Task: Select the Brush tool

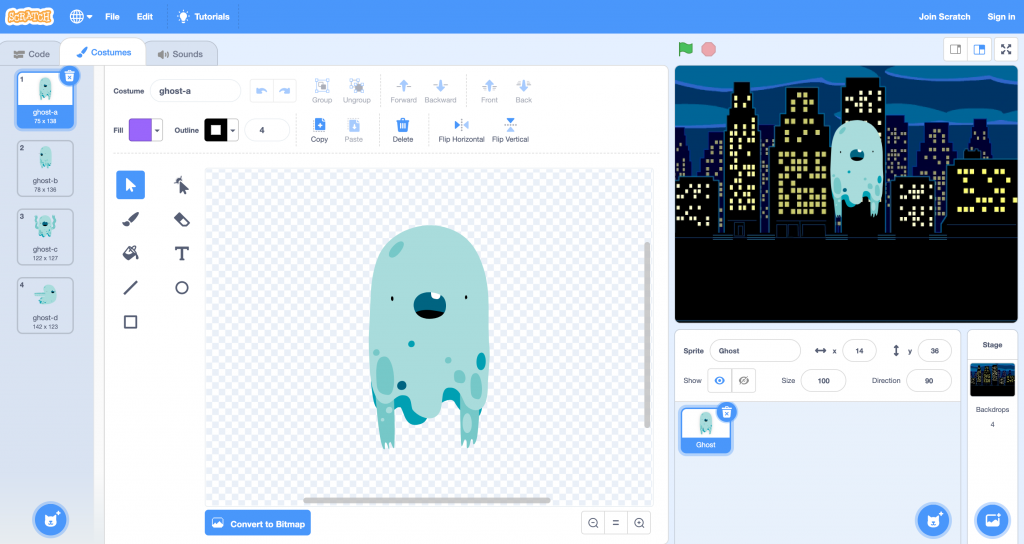Action: click(131, 219)
